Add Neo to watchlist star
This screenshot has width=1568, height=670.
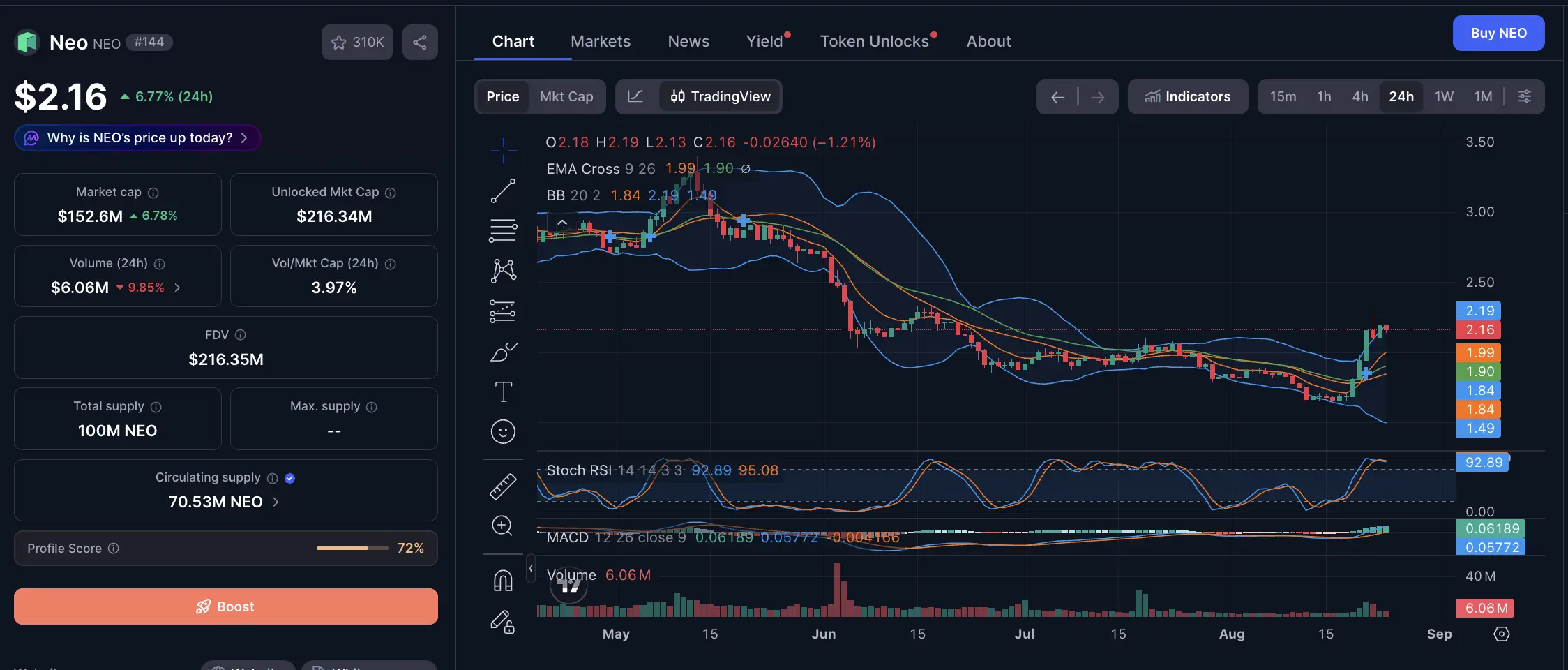coord(357,42)
